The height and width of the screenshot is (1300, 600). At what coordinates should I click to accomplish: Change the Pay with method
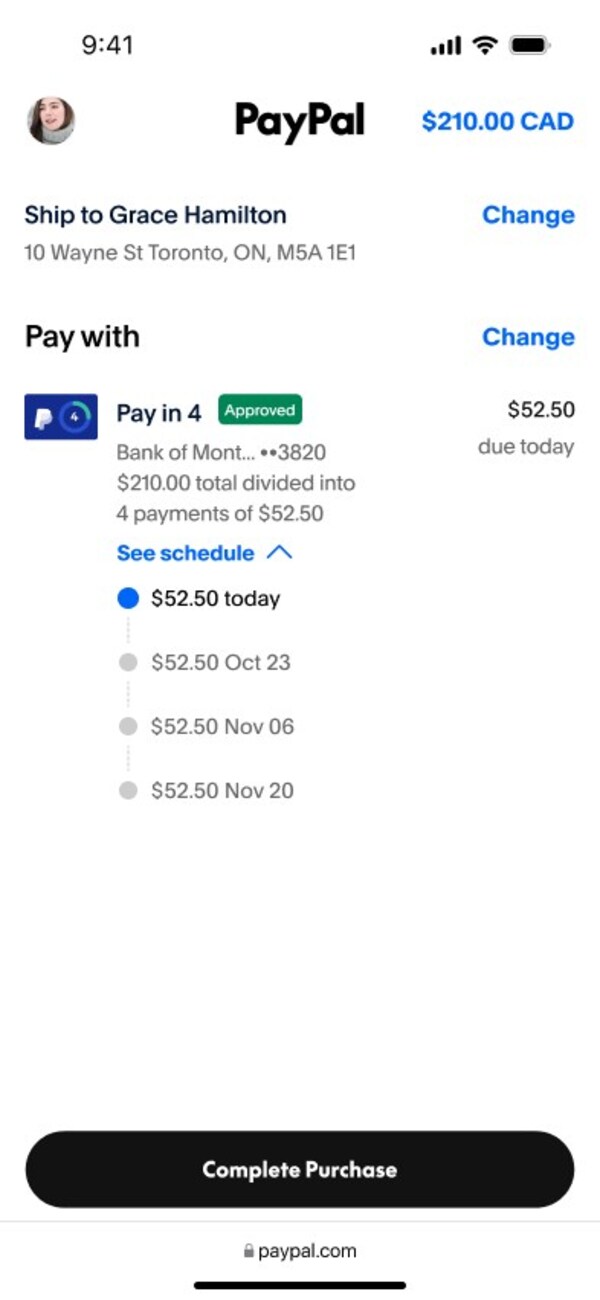[x=528, y=337]
